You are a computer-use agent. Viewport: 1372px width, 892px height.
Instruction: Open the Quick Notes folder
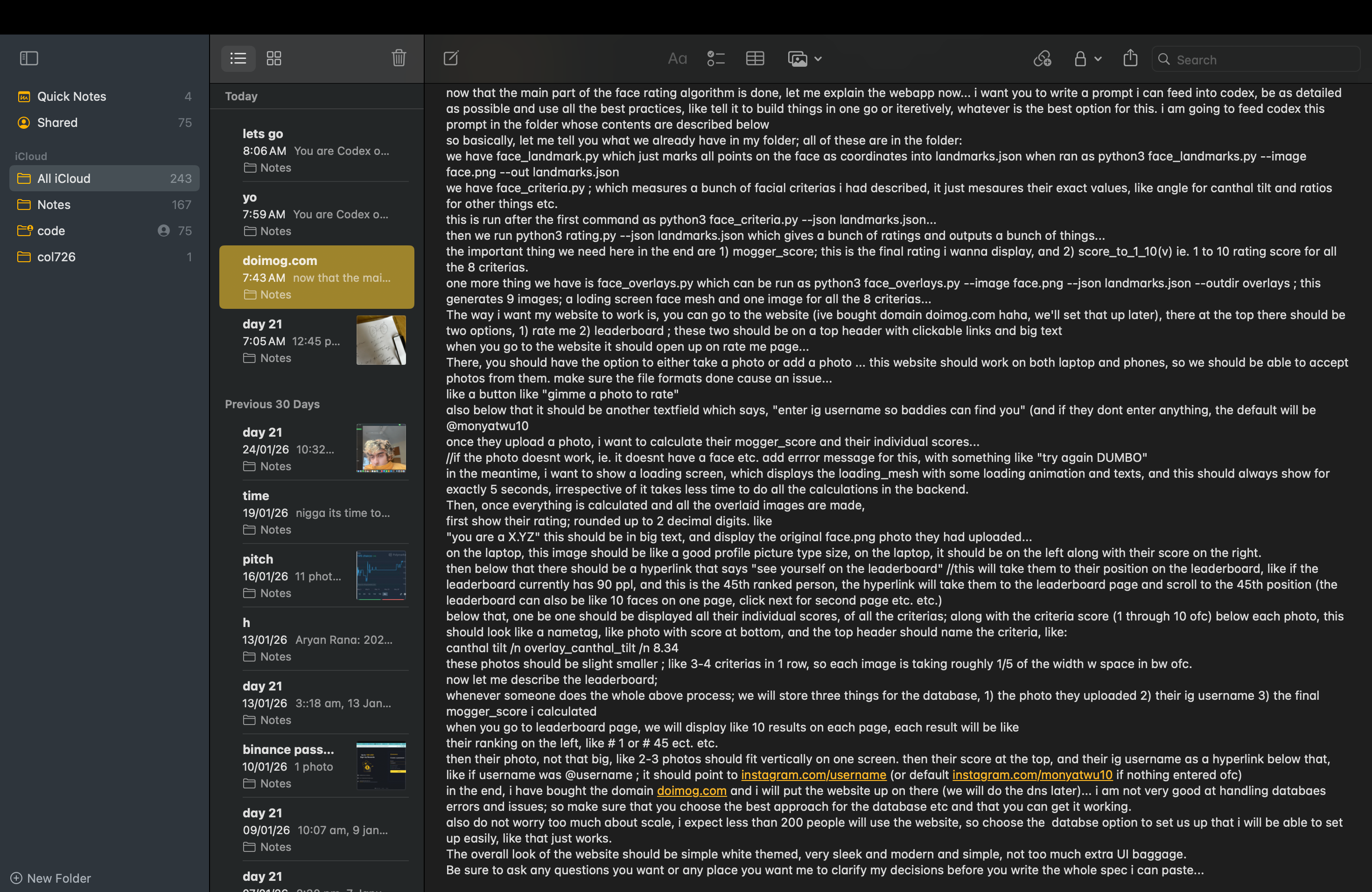coord(71,96)
